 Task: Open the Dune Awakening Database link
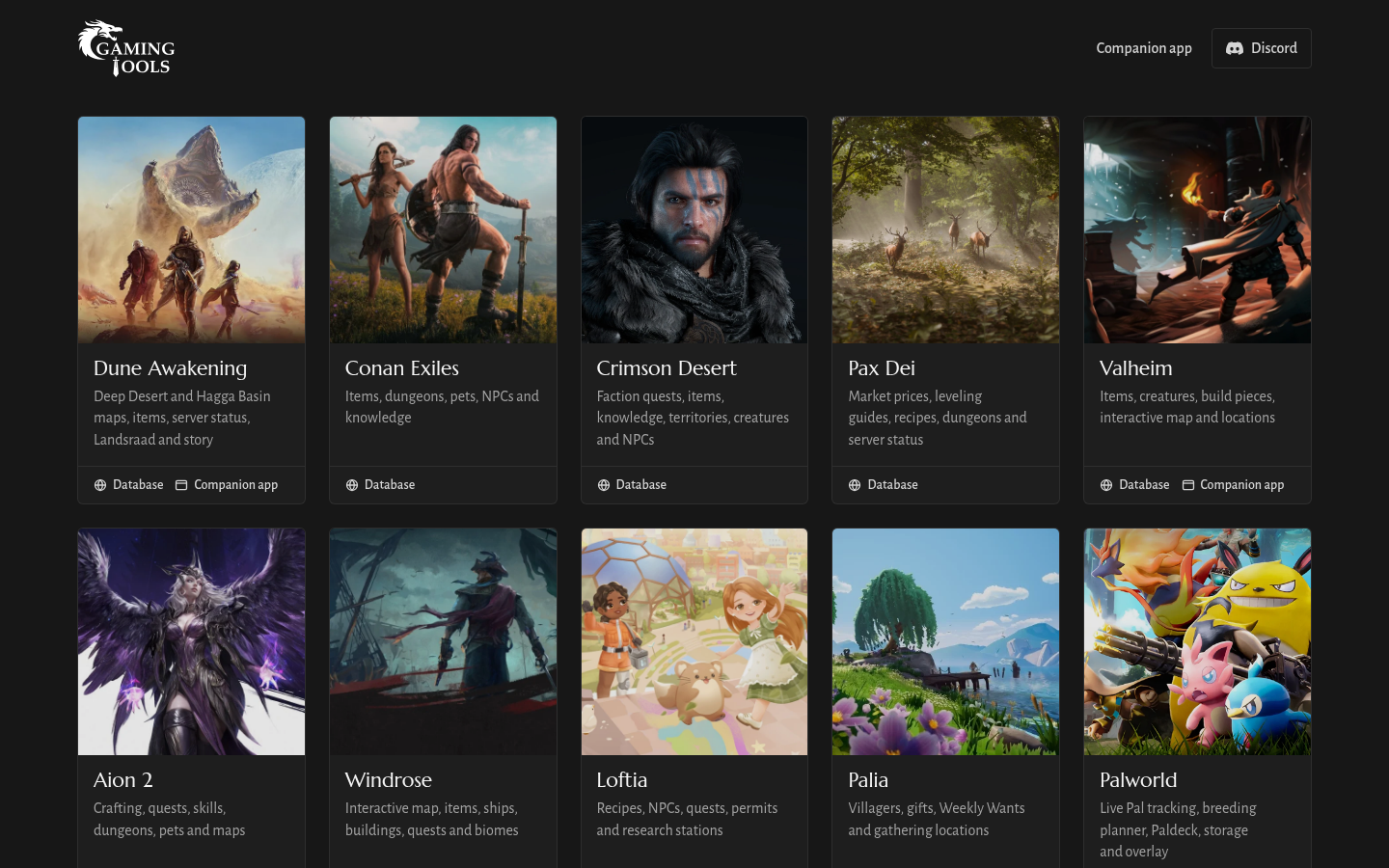(x=128, y=485)
